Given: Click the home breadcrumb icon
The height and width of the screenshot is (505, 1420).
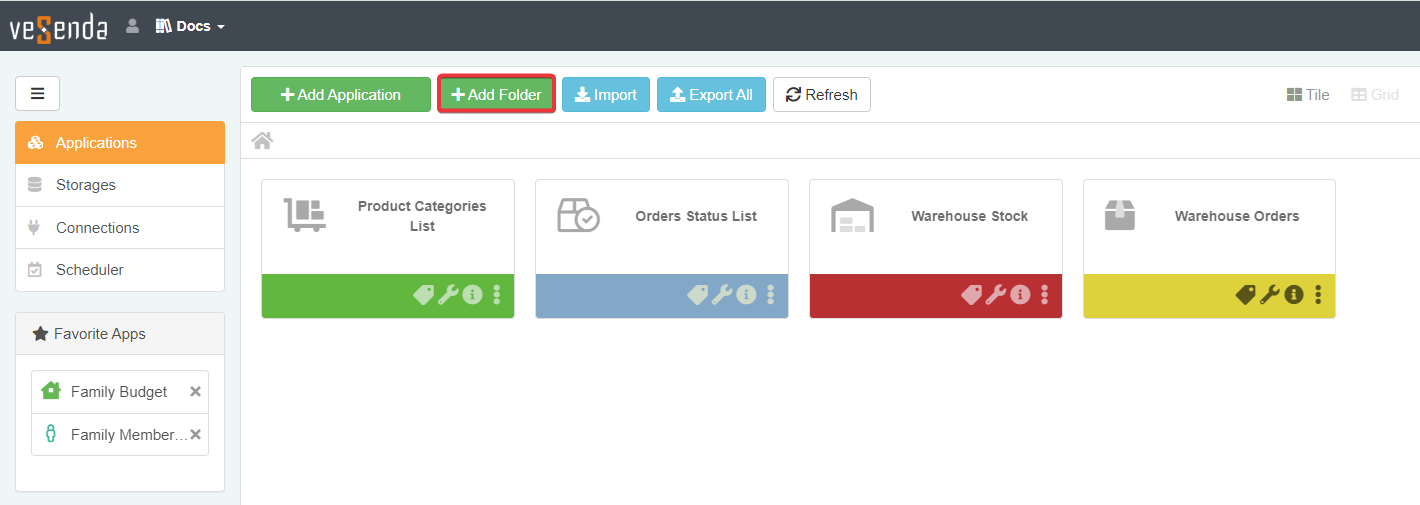Looking at the screenshot, I should 262,141.
